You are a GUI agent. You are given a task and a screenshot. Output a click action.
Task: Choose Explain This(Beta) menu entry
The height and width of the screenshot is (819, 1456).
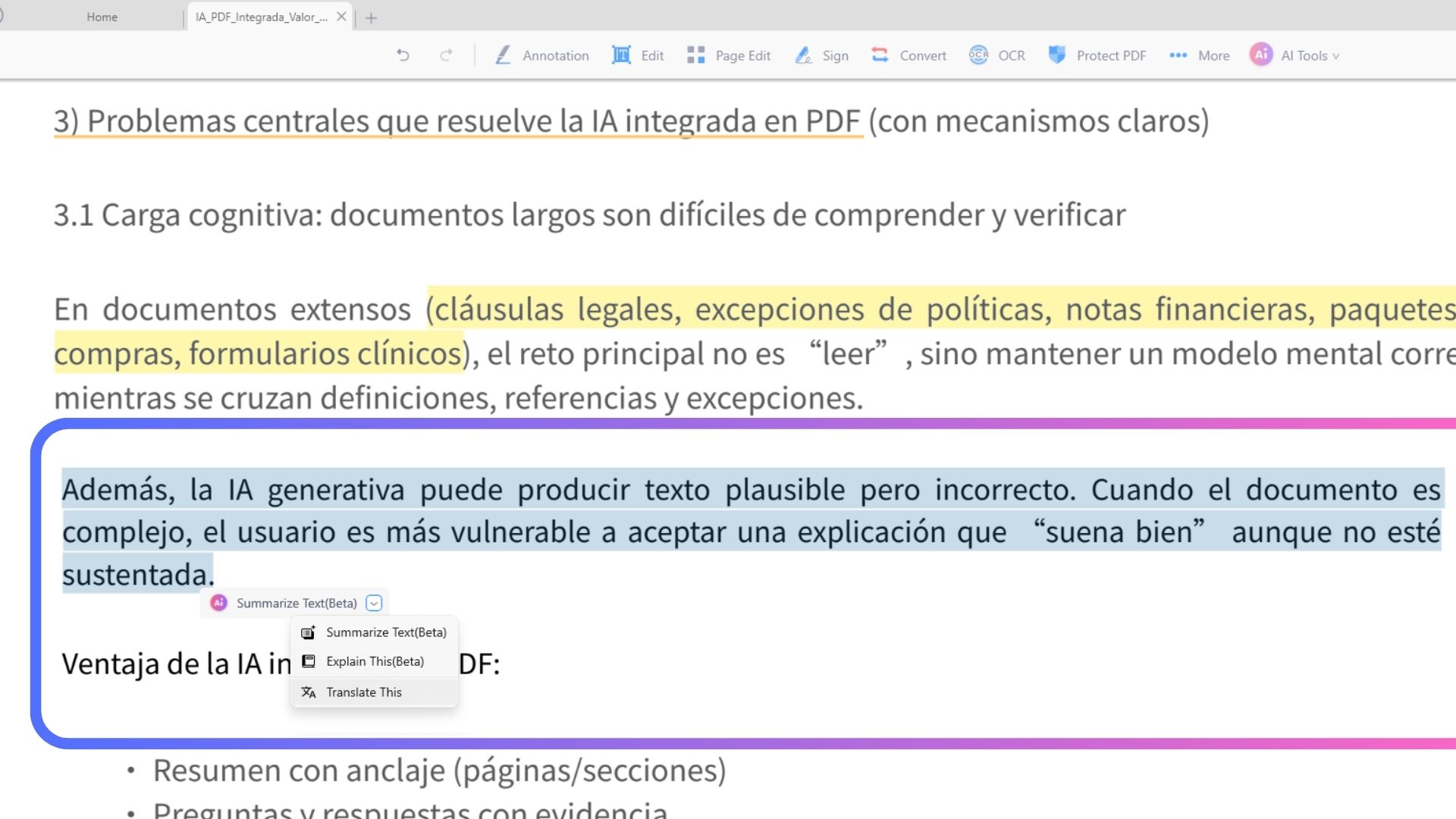click(x=374, y=661)
